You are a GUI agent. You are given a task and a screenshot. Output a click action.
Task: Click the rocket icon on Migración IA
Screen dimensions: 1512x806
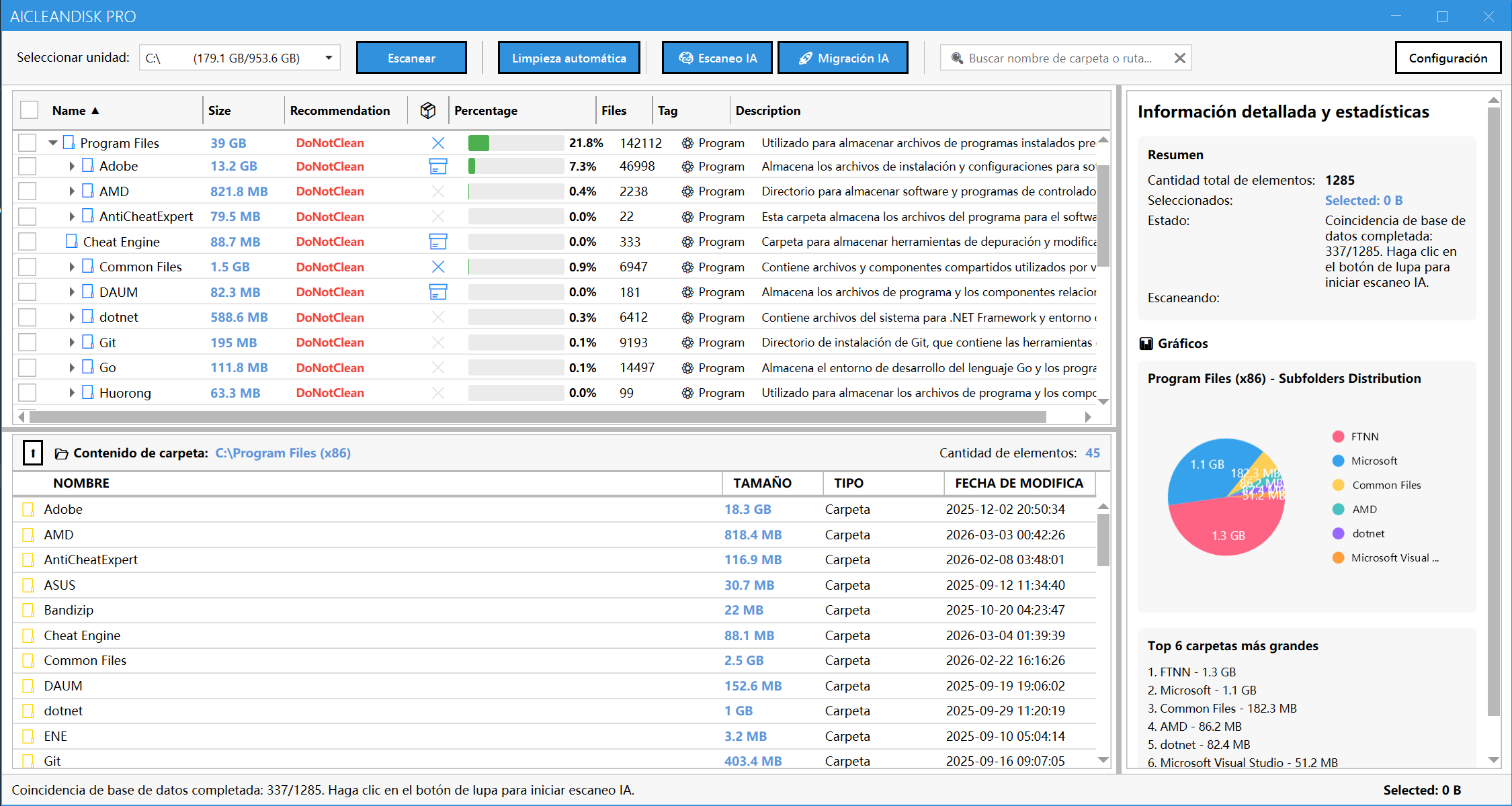click(x=806, y=58)
